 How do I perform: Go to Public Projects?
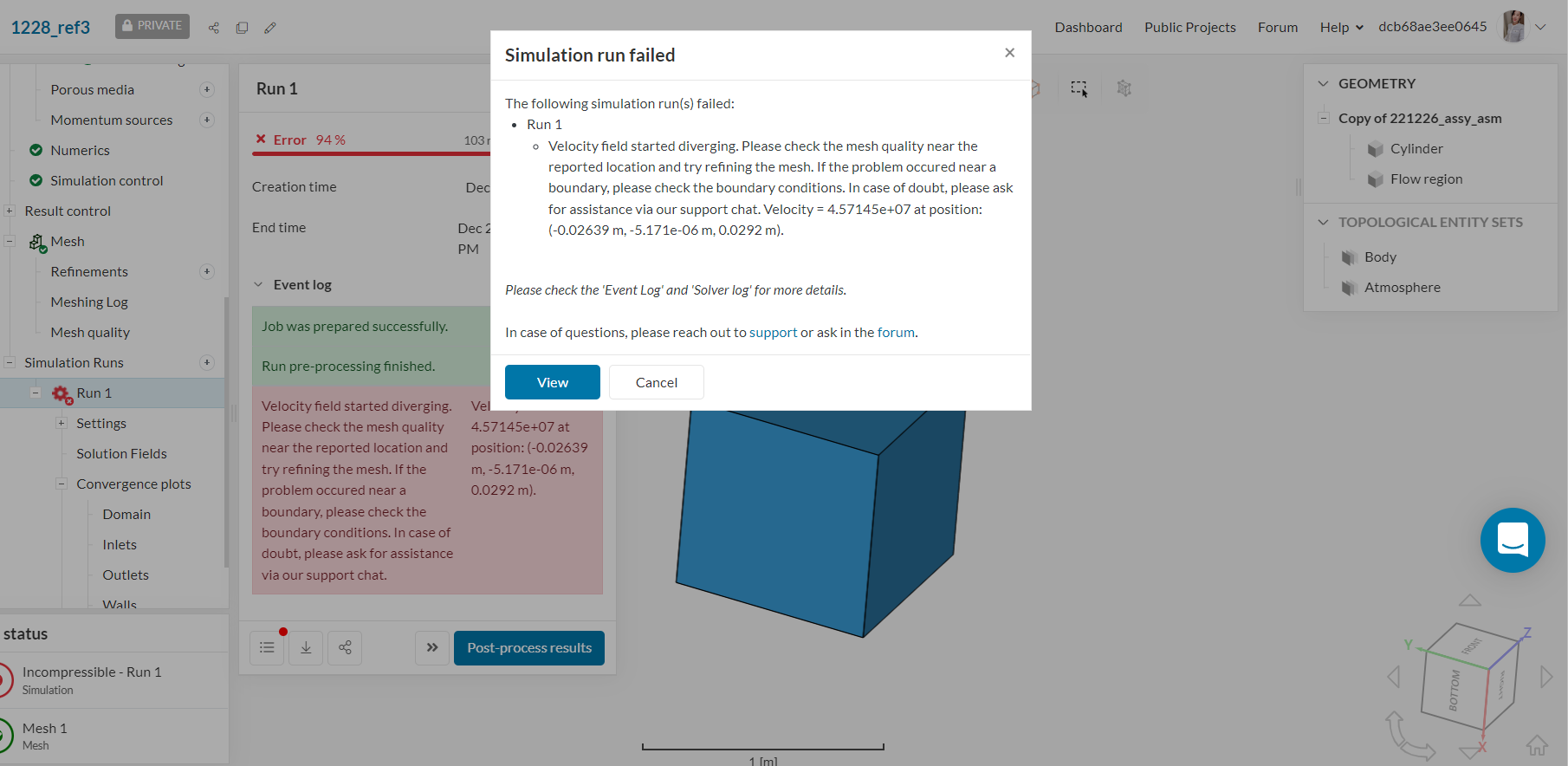coord(1189,28)
